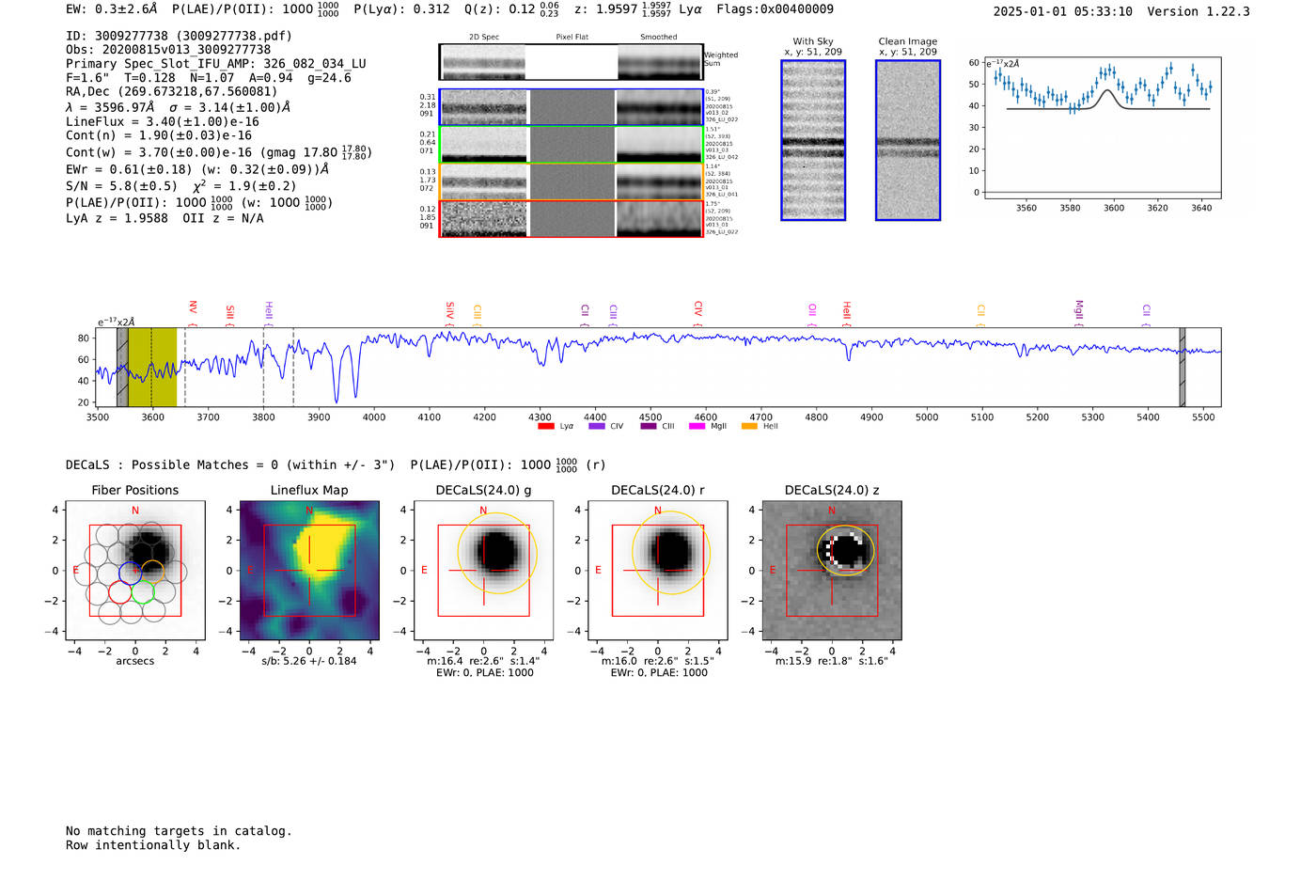Click the timestamp 2025-01-01 05:33:10
1316x896 pixels.
[x=1063, y=11]
